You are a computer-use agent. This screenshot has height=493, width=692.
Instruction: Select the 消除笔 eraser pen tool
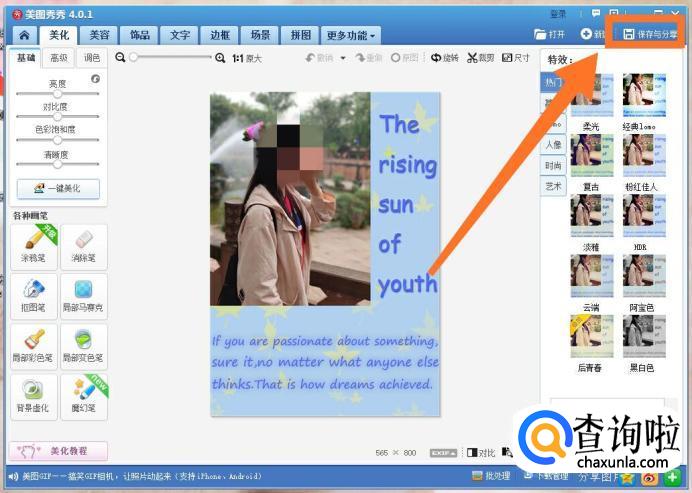click(x=83, y=246)
